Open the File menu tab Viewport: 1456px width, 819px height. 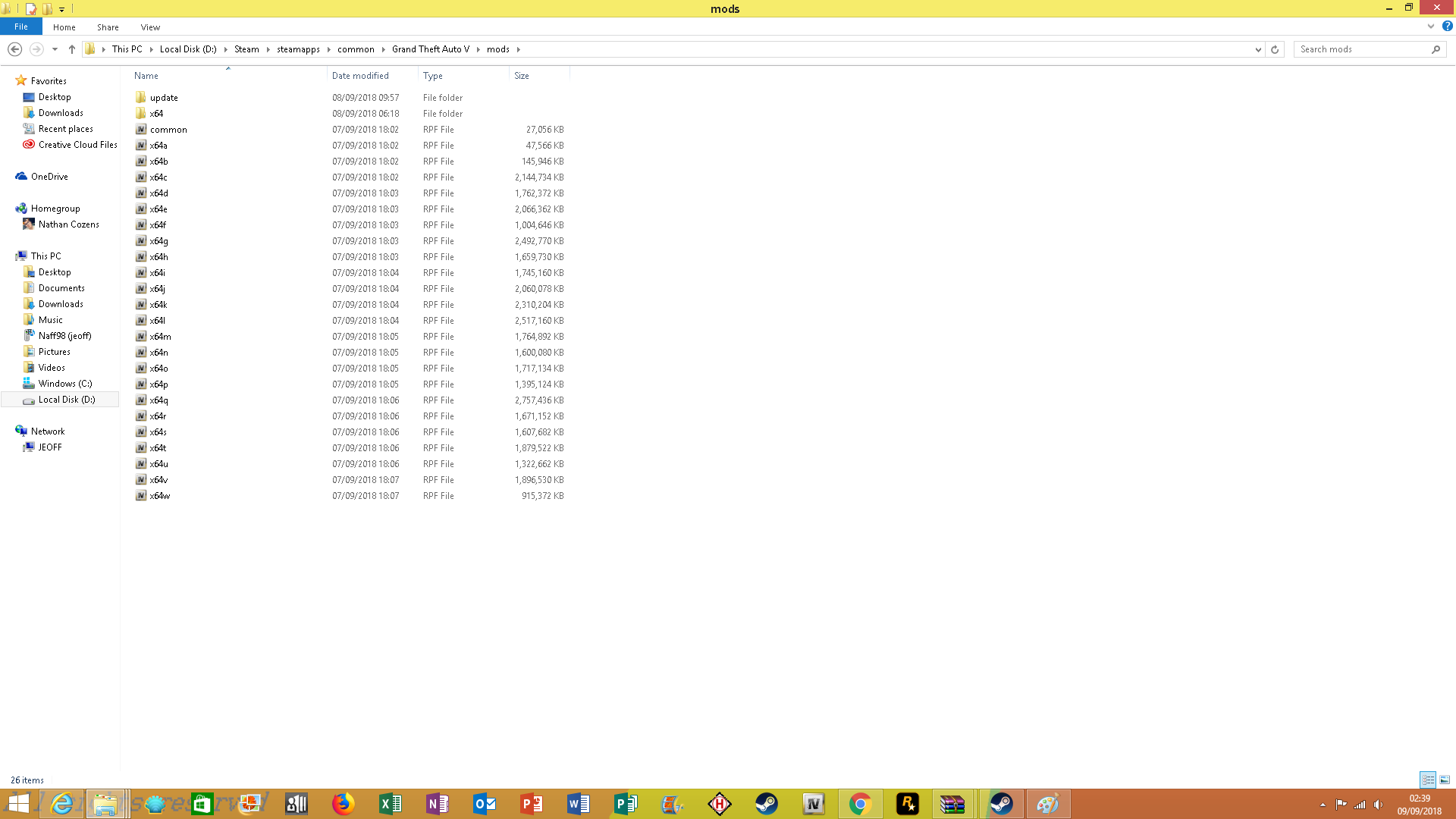[21, 27]
